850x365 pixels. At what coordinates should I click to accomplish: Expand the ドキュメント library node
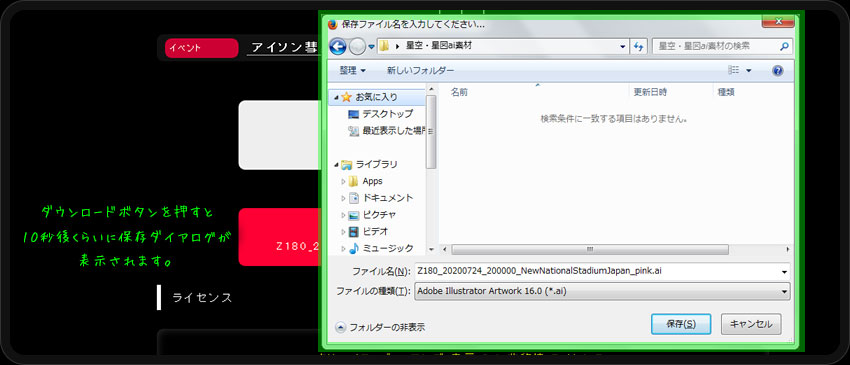pos(343,198)
